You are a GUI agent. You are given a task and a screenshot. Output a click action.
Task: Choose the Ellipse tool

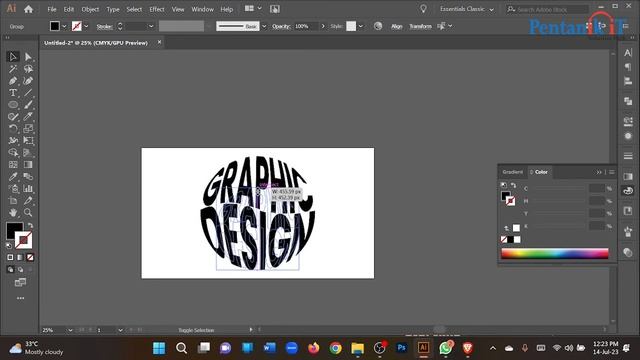tap(13, 104)
